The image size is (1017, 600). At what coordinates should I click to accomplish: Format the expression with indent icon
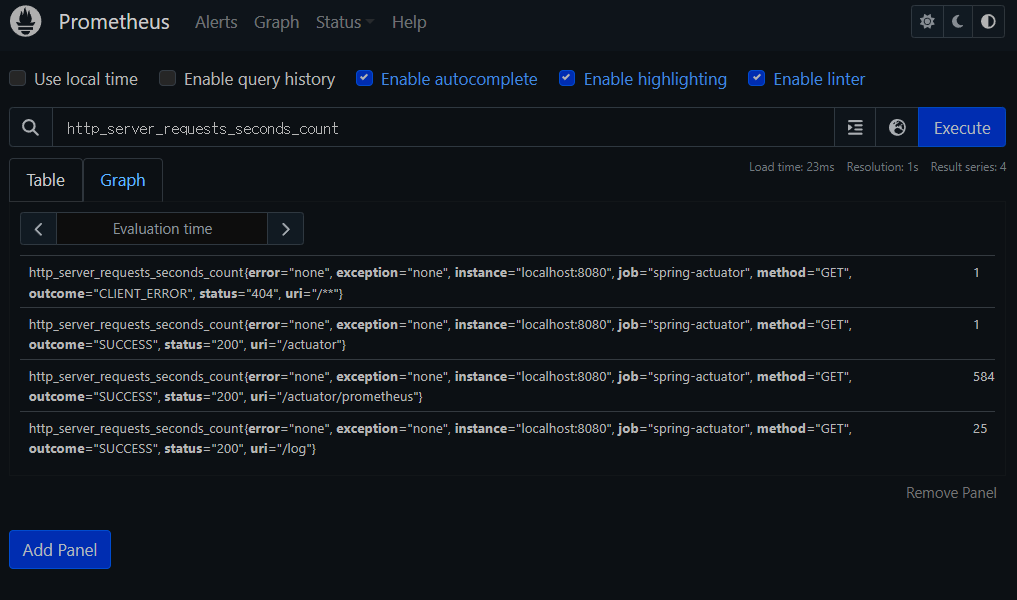pyautogui.click(x=855, y=128)
